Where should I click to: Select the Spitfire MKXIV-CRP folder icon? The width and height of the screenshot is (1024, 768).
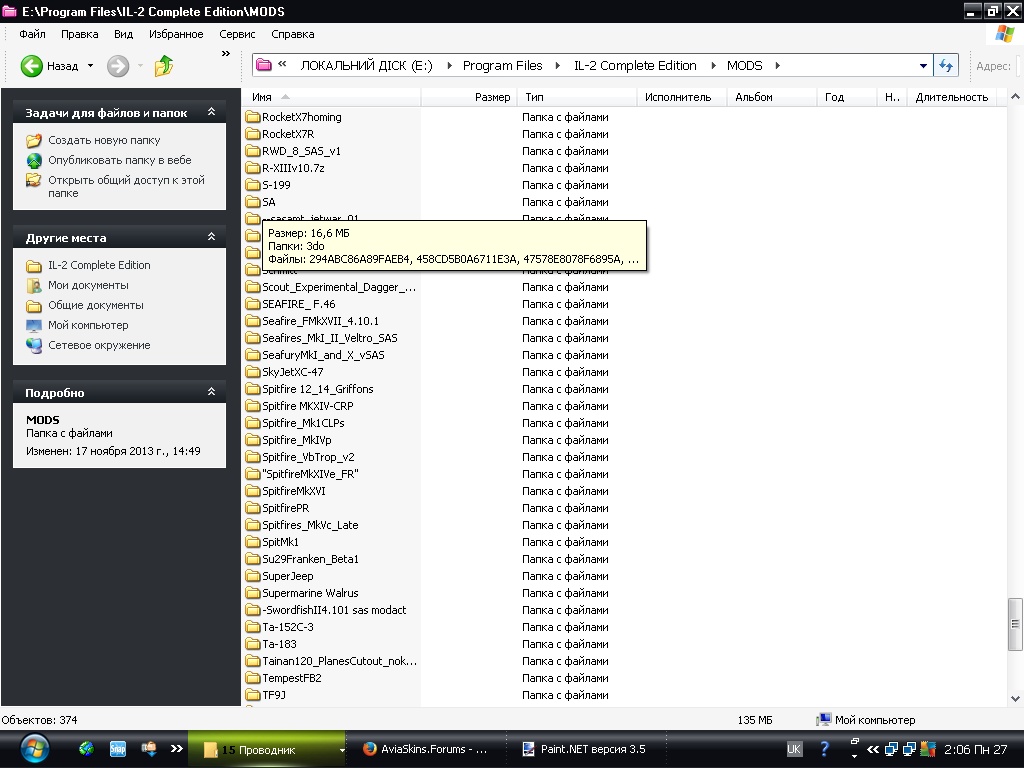pos(253,406)
